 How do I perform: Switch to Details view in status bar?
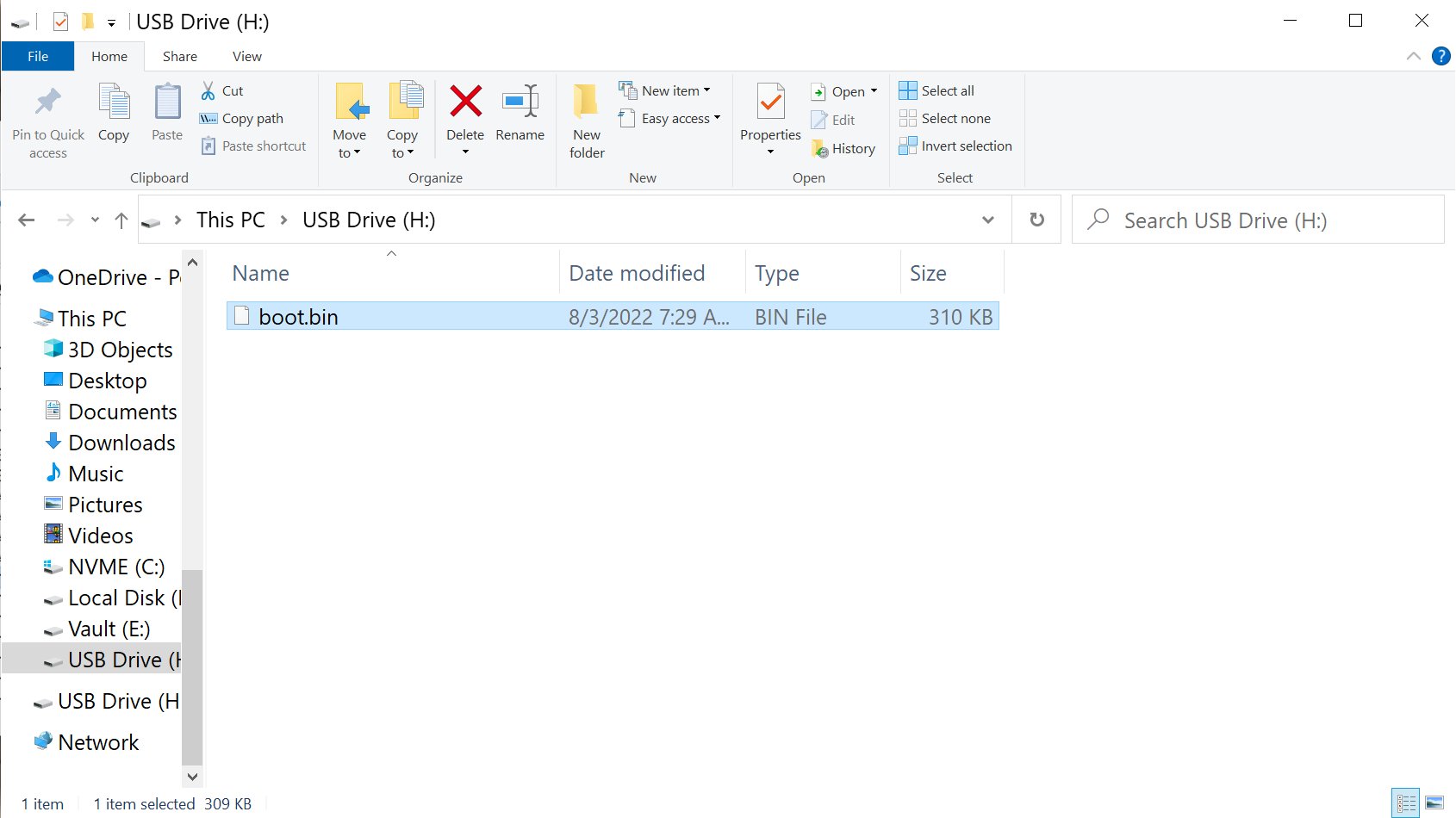click(x=1407, y=803)
